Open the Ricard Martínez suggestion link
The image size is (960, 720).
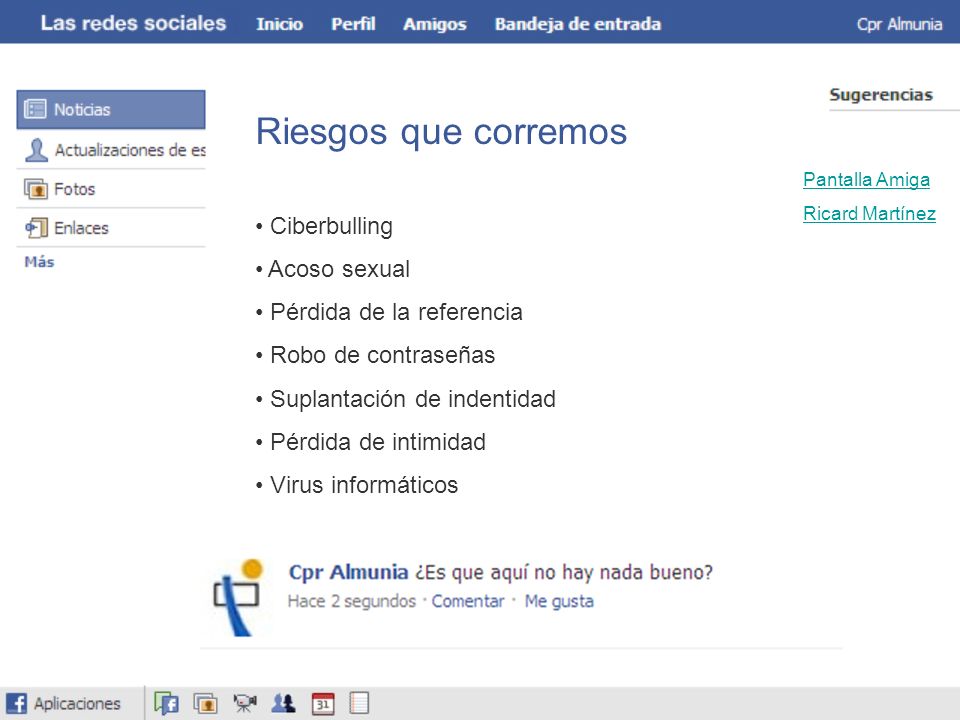[x=869, y=214]
